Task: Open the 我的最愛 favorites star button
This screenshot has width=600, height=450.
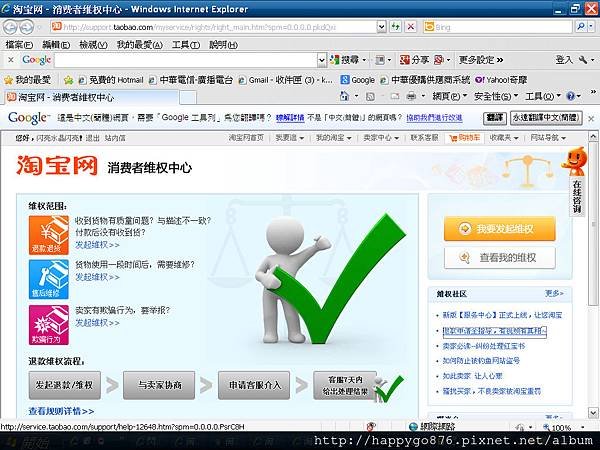Action: [x=27, y=80]
